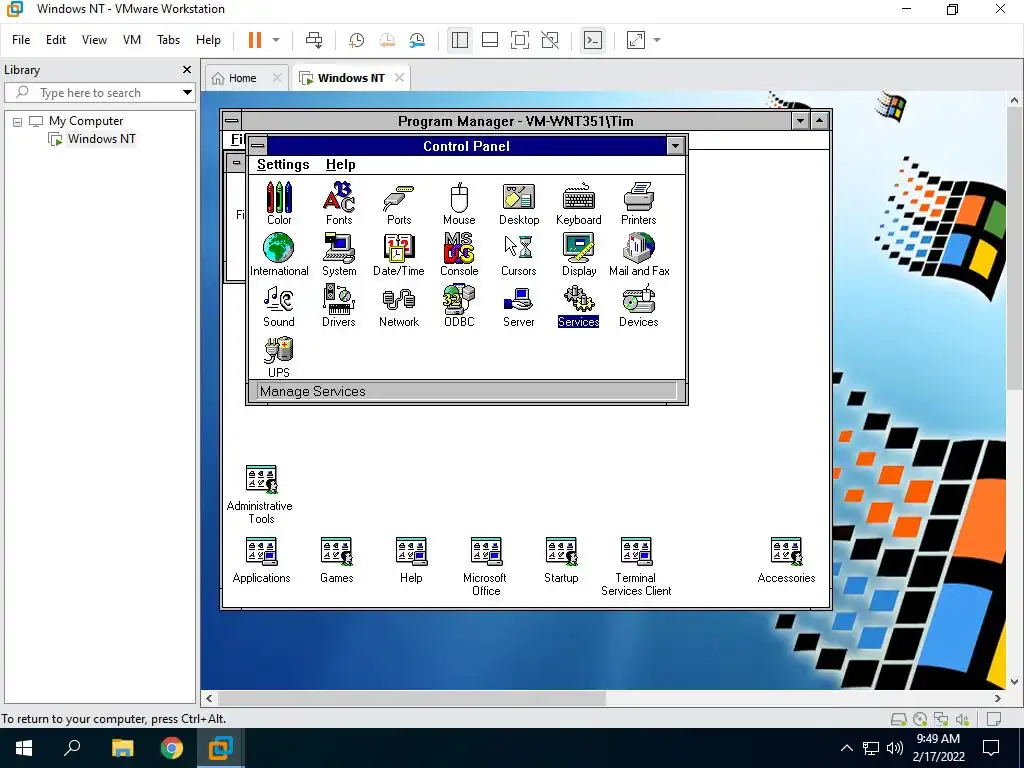Image resolution: width=1024 pixels, height=768 pixels.
Task: Toggle the console view toolbar icon
Action: [x=593, y=40]
